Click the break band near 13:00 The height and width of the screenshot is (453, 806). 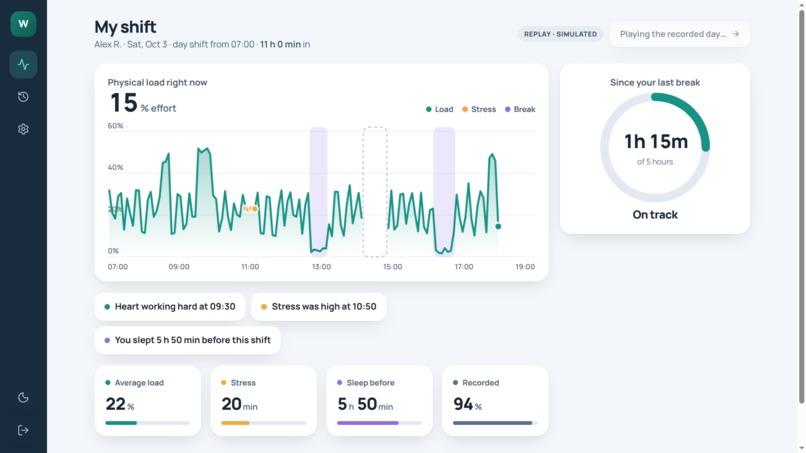[x=319, y=192]
